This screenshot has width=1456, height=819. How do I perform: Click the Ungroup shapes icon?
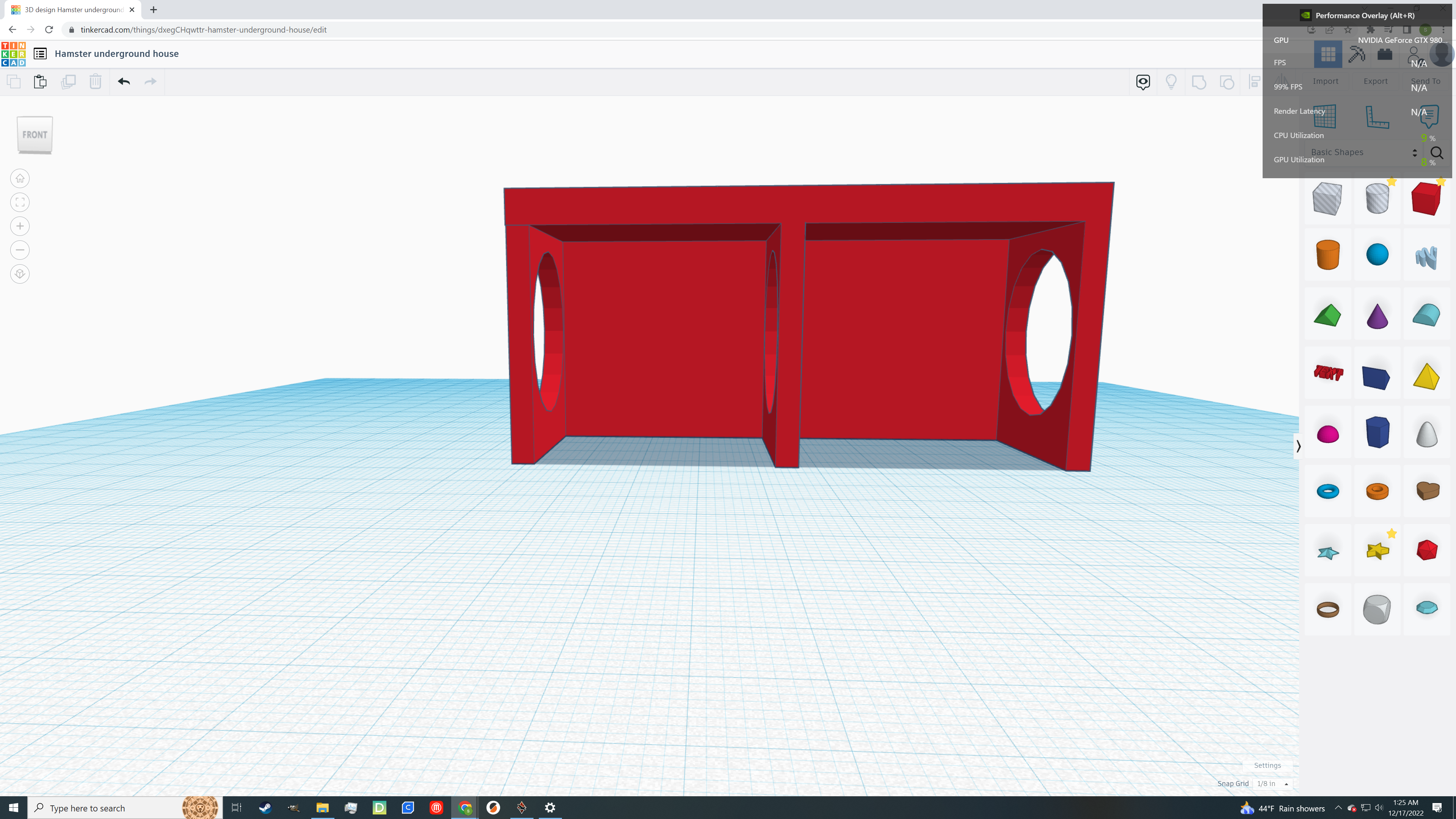pyautogui.click(x=1227, y=82)
